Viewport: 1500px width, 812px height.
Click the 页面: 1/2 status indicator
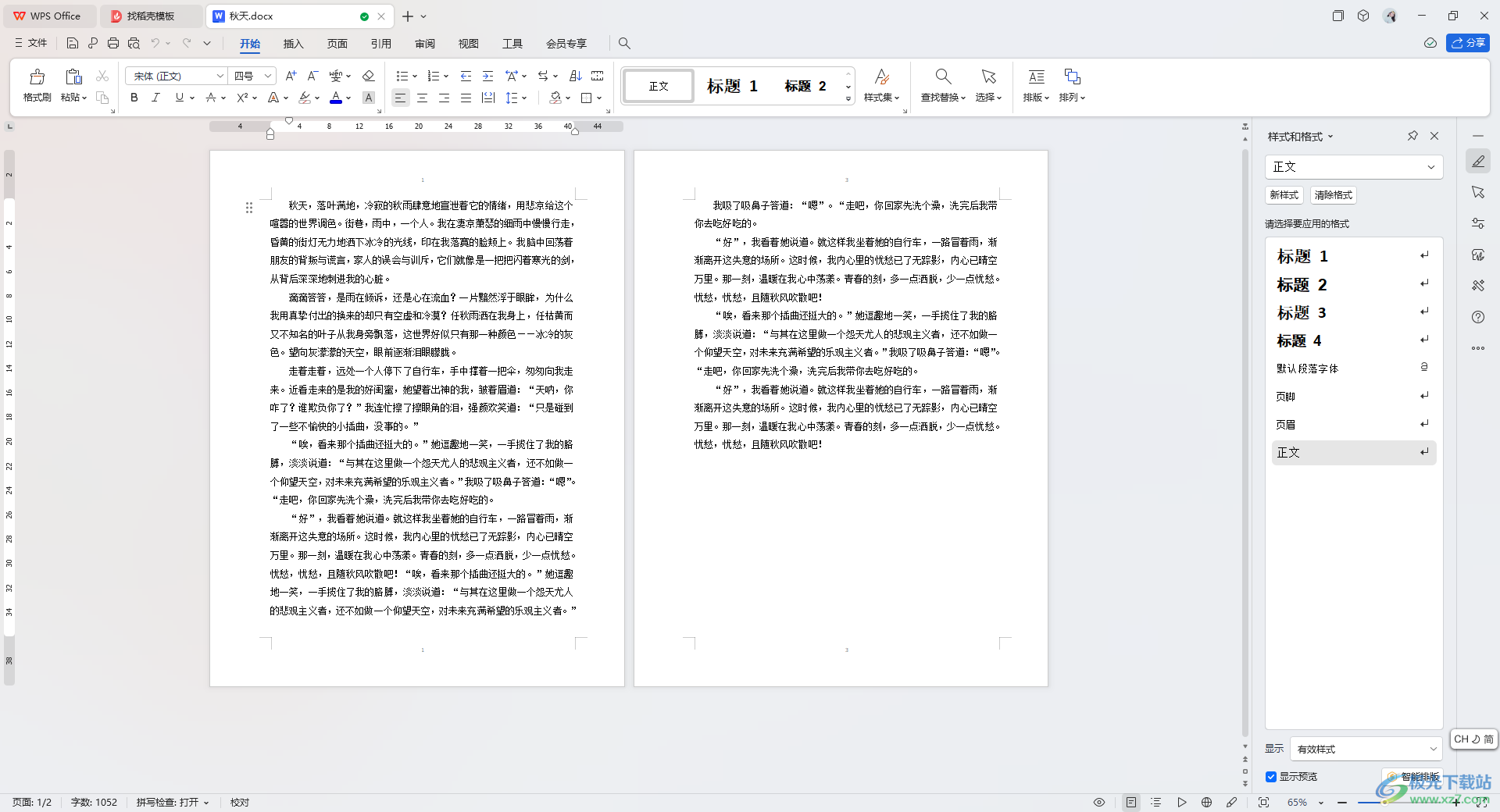(x=32, y=802)
